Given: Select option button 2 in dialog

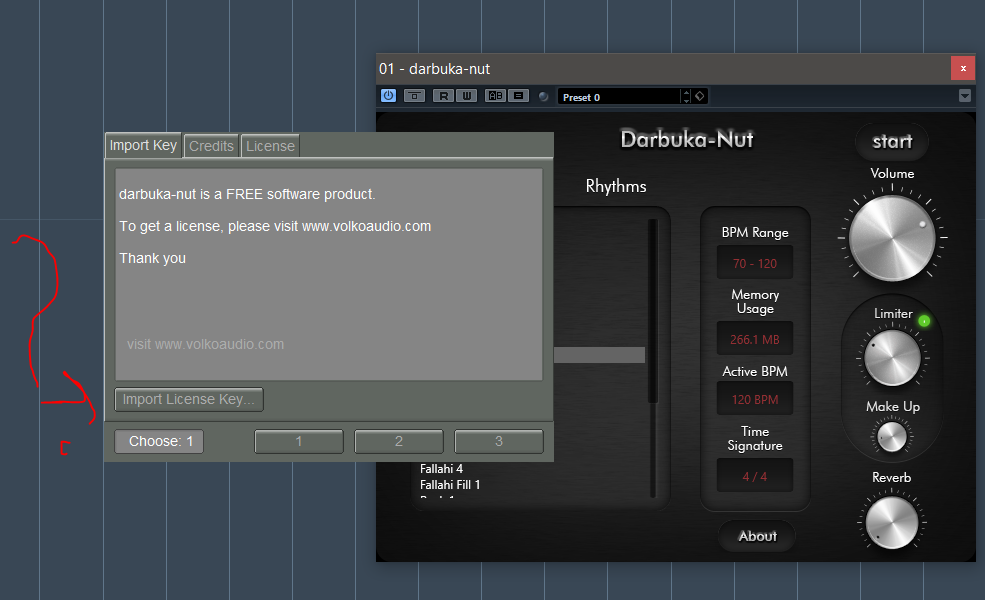Looking at the screenshot, I should coord(399,441).
